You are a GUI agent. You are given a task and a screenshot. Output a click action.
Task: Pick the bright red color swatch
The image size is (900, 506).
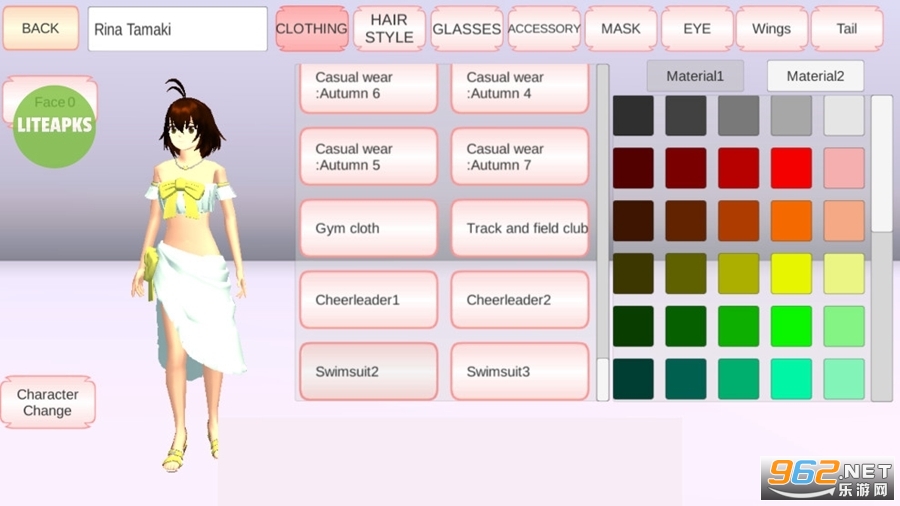click(x=791, y=168)
